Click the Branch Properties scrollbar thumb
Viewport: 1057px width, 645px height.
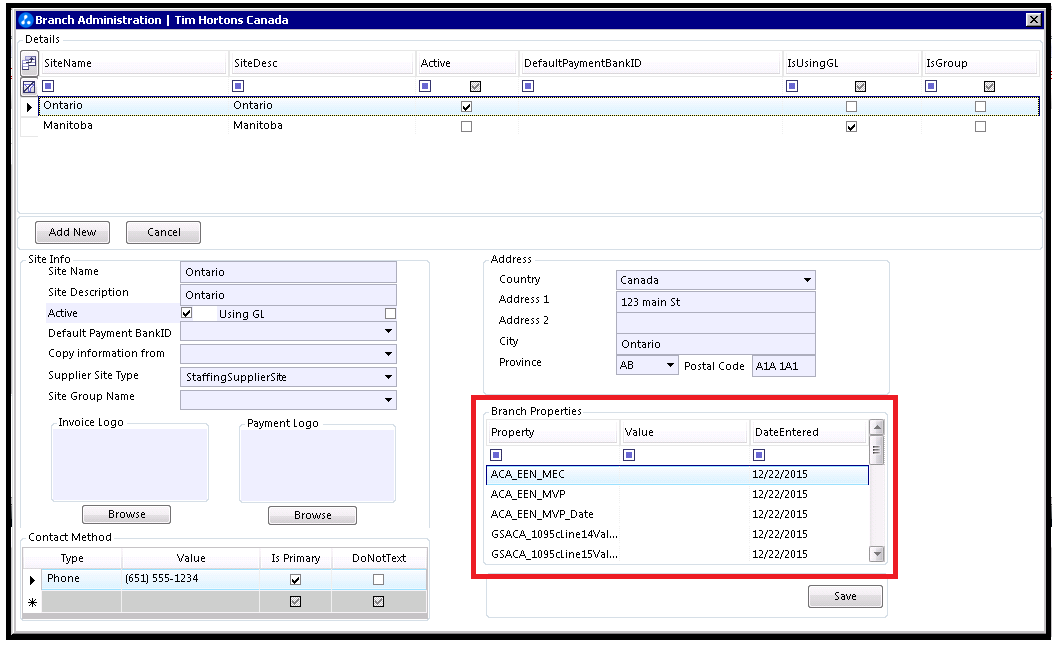coord(876,450)
